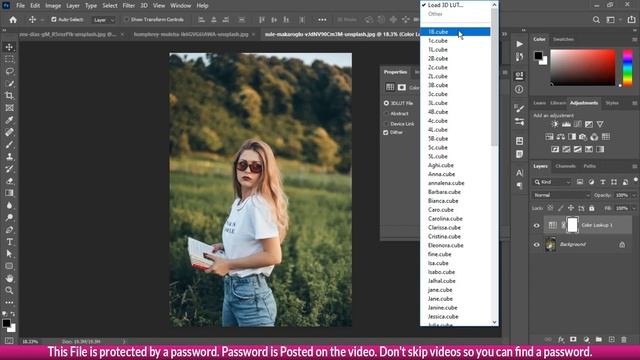Open the File menu
The width and height of the screenshot is (640, 360).
click(x=20, y=6)
